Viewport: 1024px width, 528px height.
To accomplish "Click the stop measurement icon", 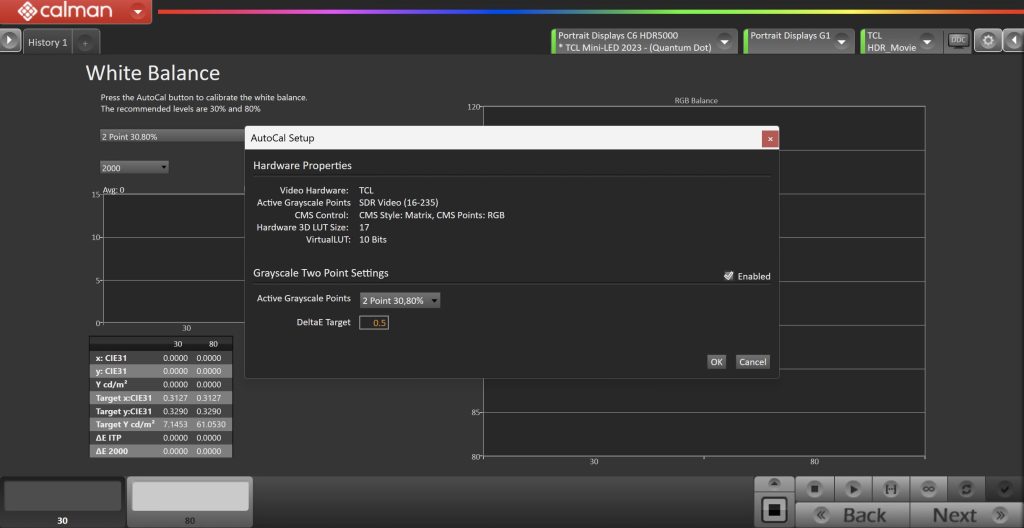I will pyautogui.click(x=814, y=488).
